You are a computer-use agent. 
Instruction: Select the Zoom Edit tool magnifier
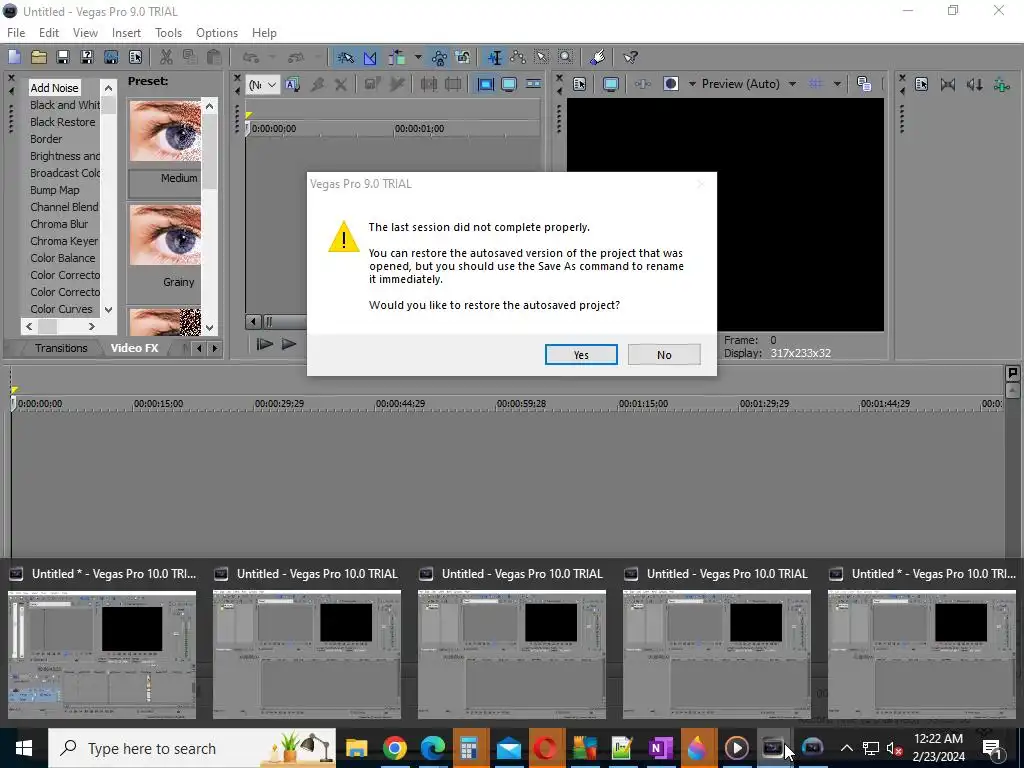point(566,57)
